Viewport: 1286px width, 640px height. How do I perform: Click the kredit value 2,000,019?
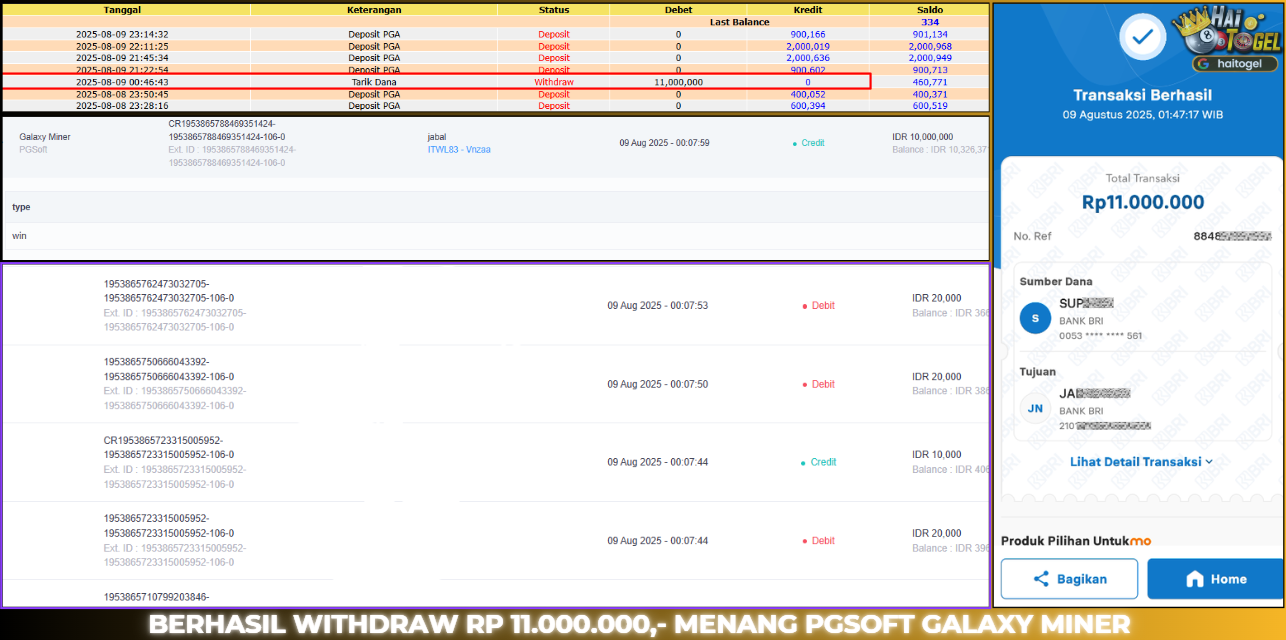[807, 46]
